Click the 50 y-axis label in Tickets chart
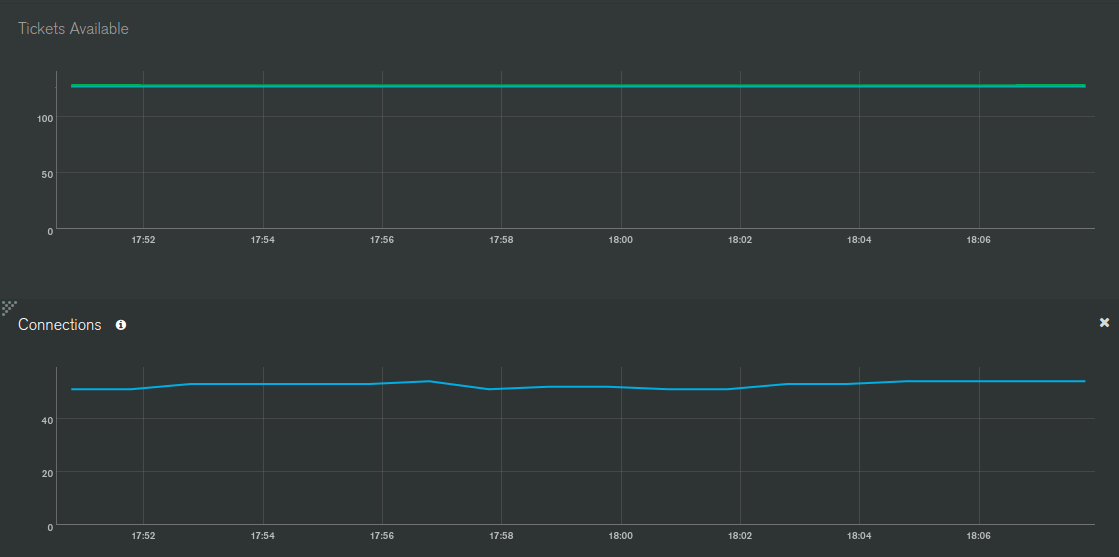Screen dimensions: 1119x557 click(x=48, y=174)
